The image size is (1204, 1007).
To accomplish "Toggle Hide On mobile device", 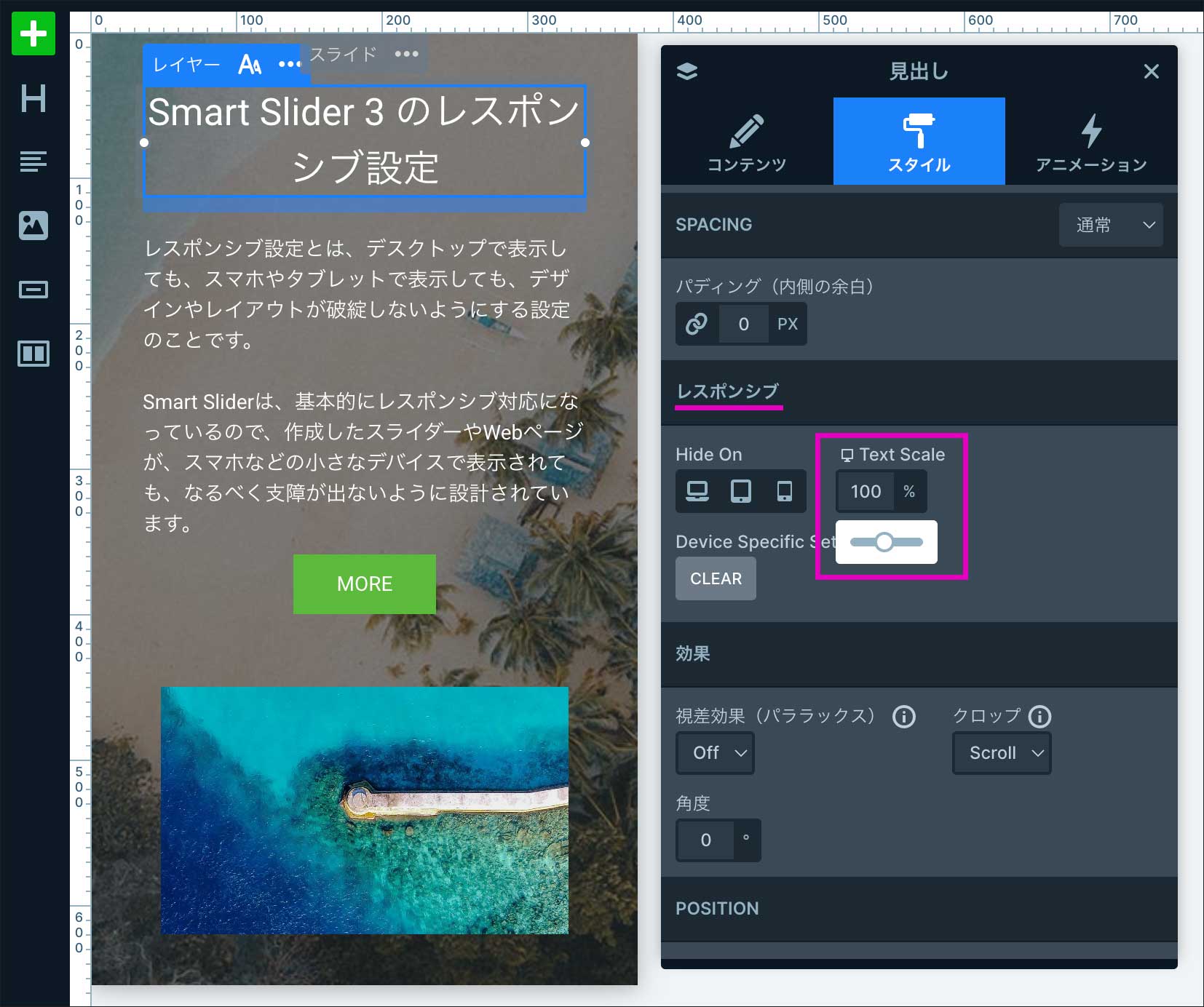I will point(784,492).
